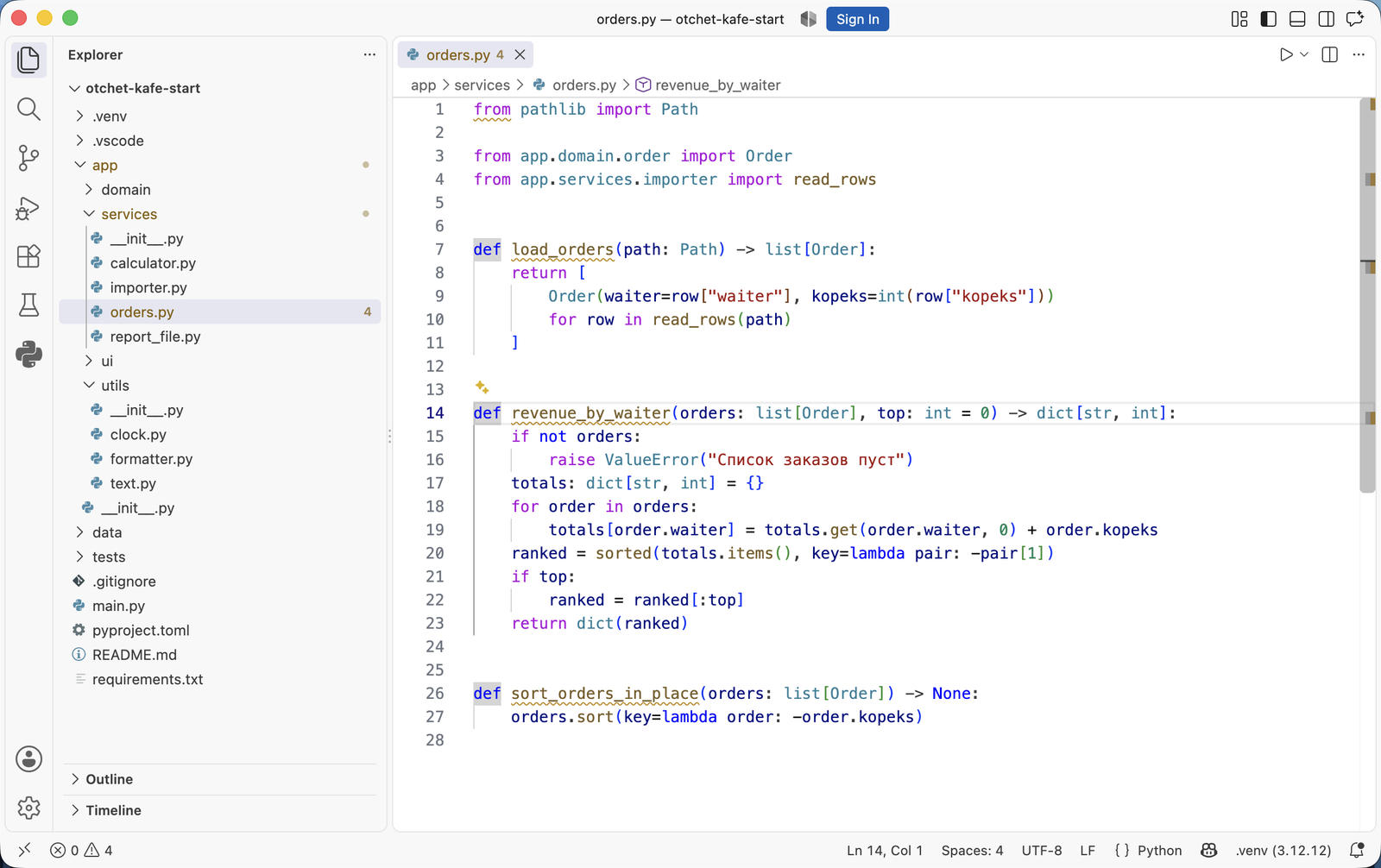
Task: Close the orders.py tab
Action: [520, 54]
